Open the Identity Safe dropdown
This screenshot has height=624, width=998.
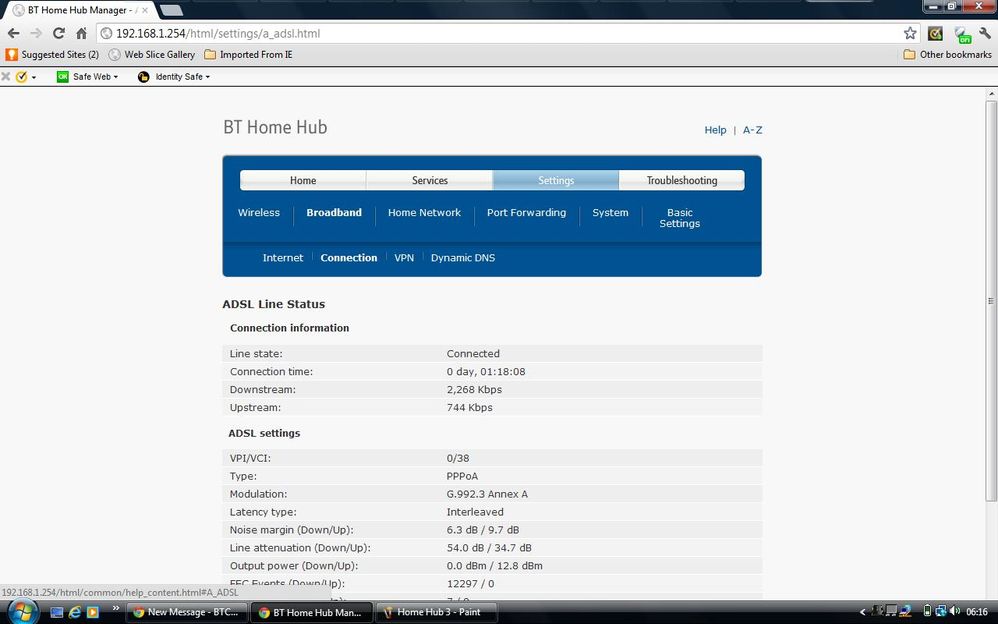[174, 76]
